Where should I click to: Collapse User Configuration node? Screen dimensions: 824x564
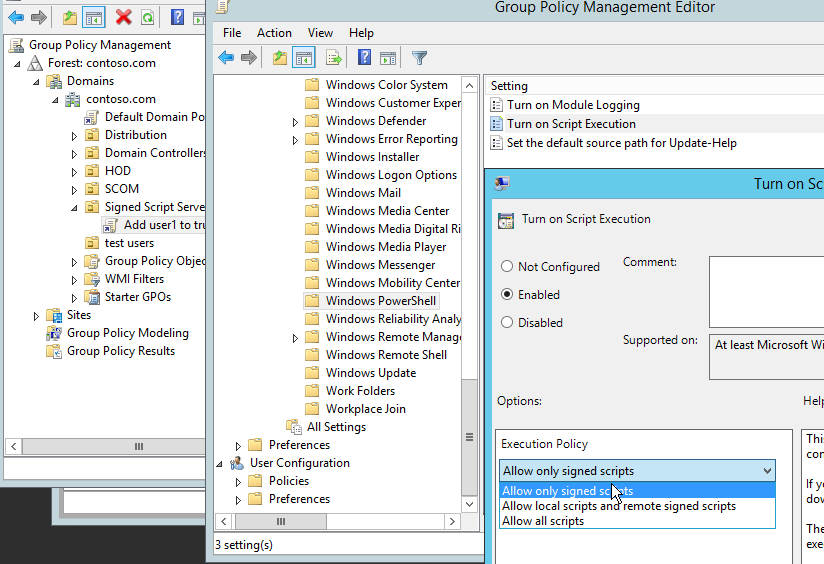[219, 464]
